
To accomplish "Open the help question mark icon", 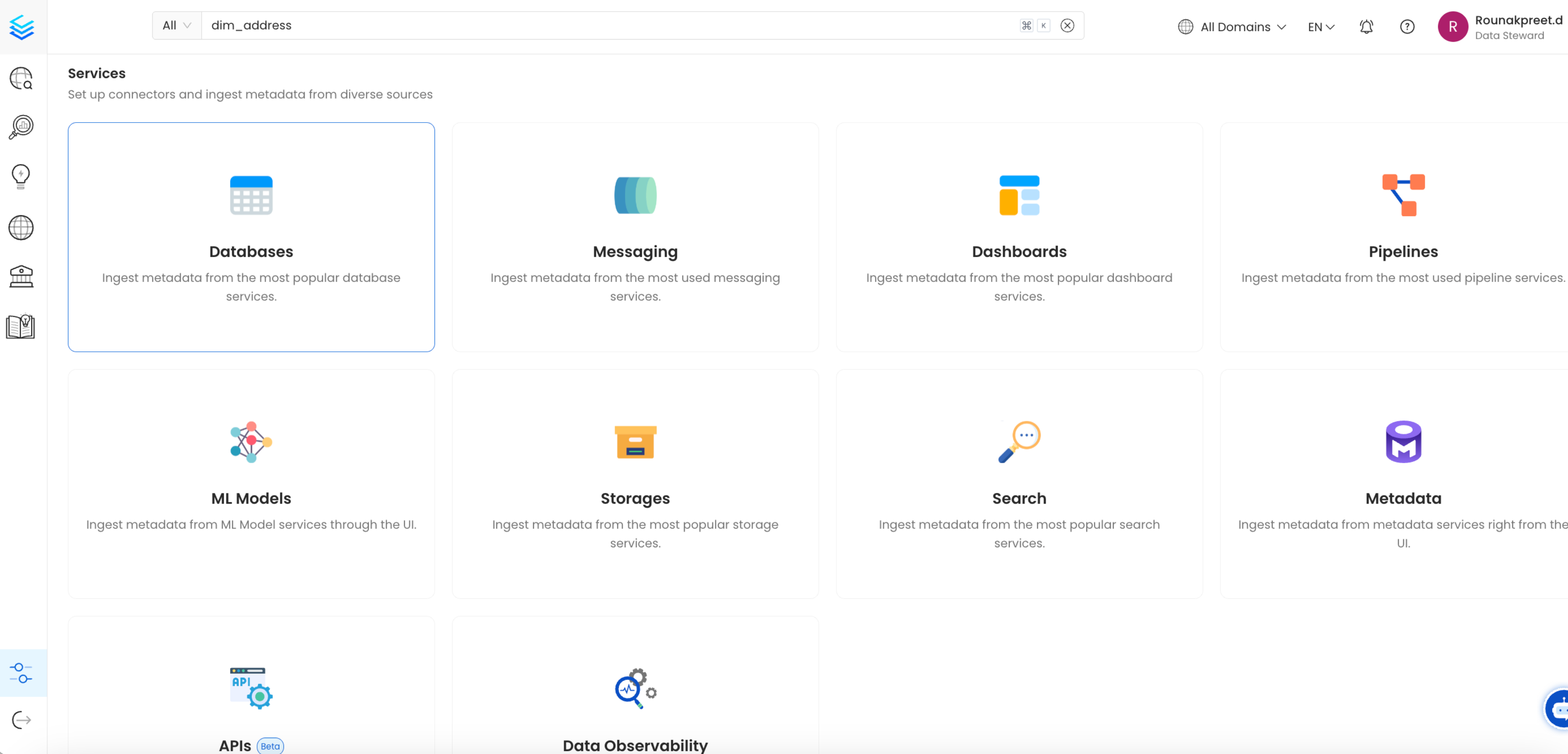I will click(1407, 27).
